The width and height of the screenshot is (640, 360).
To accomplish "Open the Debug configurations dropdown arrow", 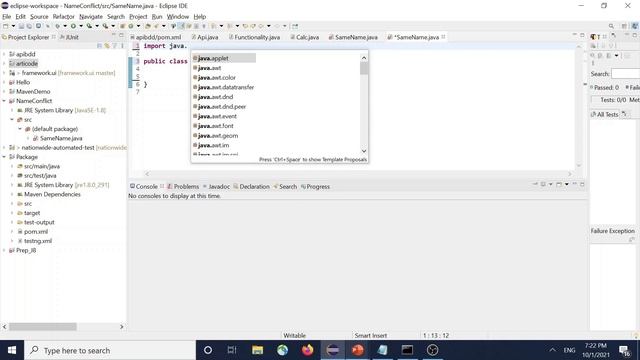I will coord(65,26).
